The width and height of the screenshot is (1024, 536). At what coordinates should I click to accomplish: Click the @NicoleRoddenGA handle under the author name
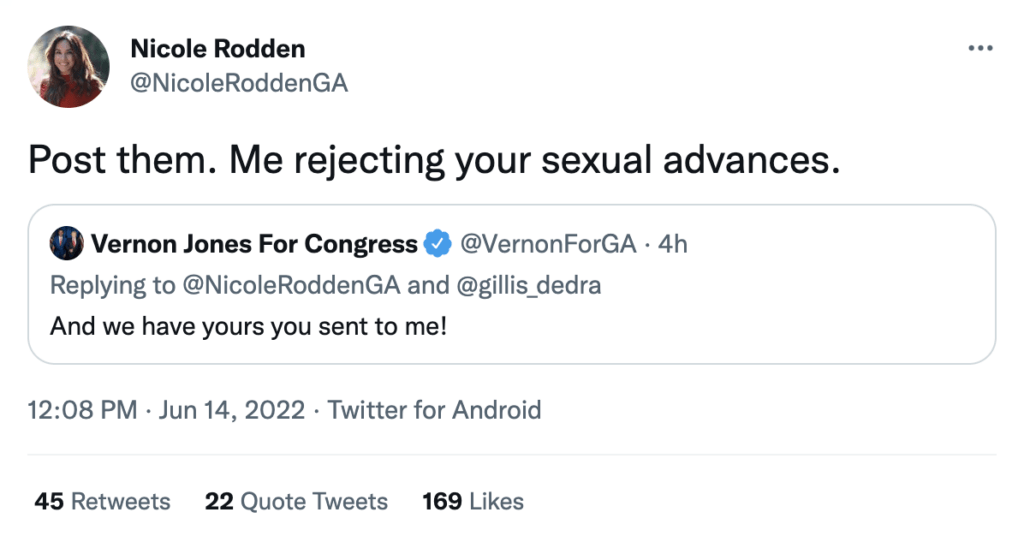(239, 83)
